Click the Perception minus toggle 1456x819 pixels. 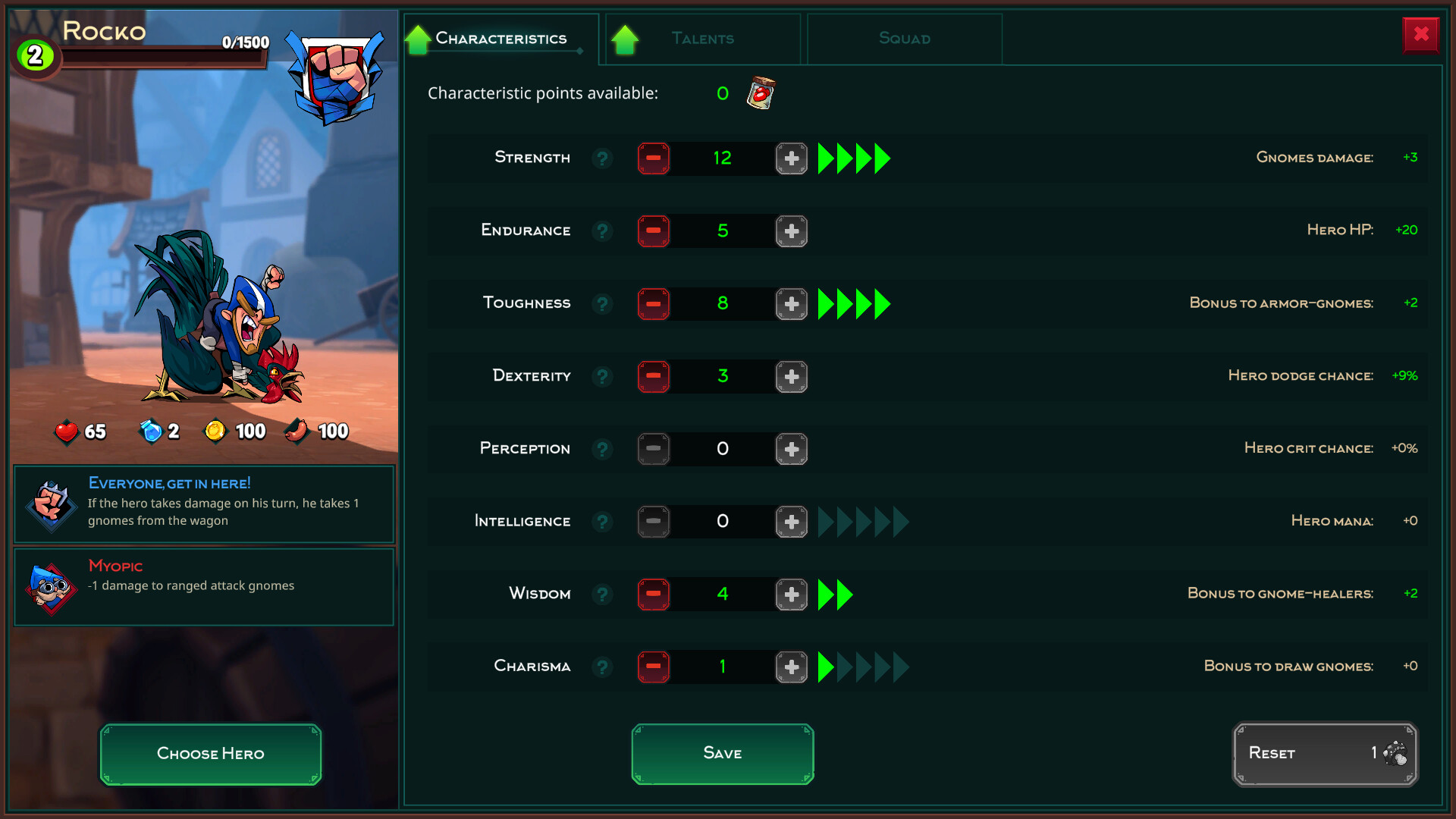[652, 448]
